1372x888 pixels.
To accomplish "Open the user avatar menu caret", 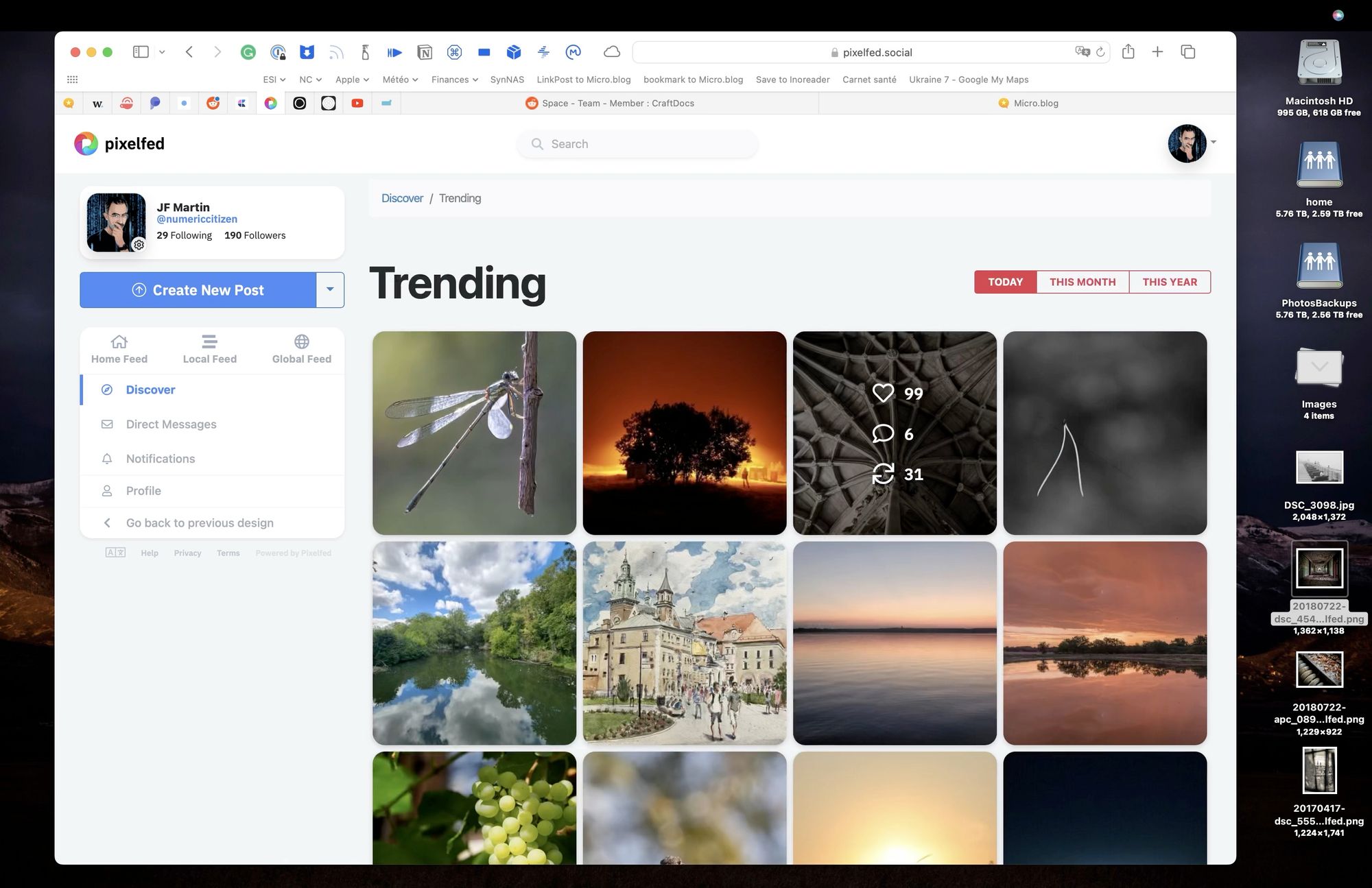I will (x=1214, y=143).
